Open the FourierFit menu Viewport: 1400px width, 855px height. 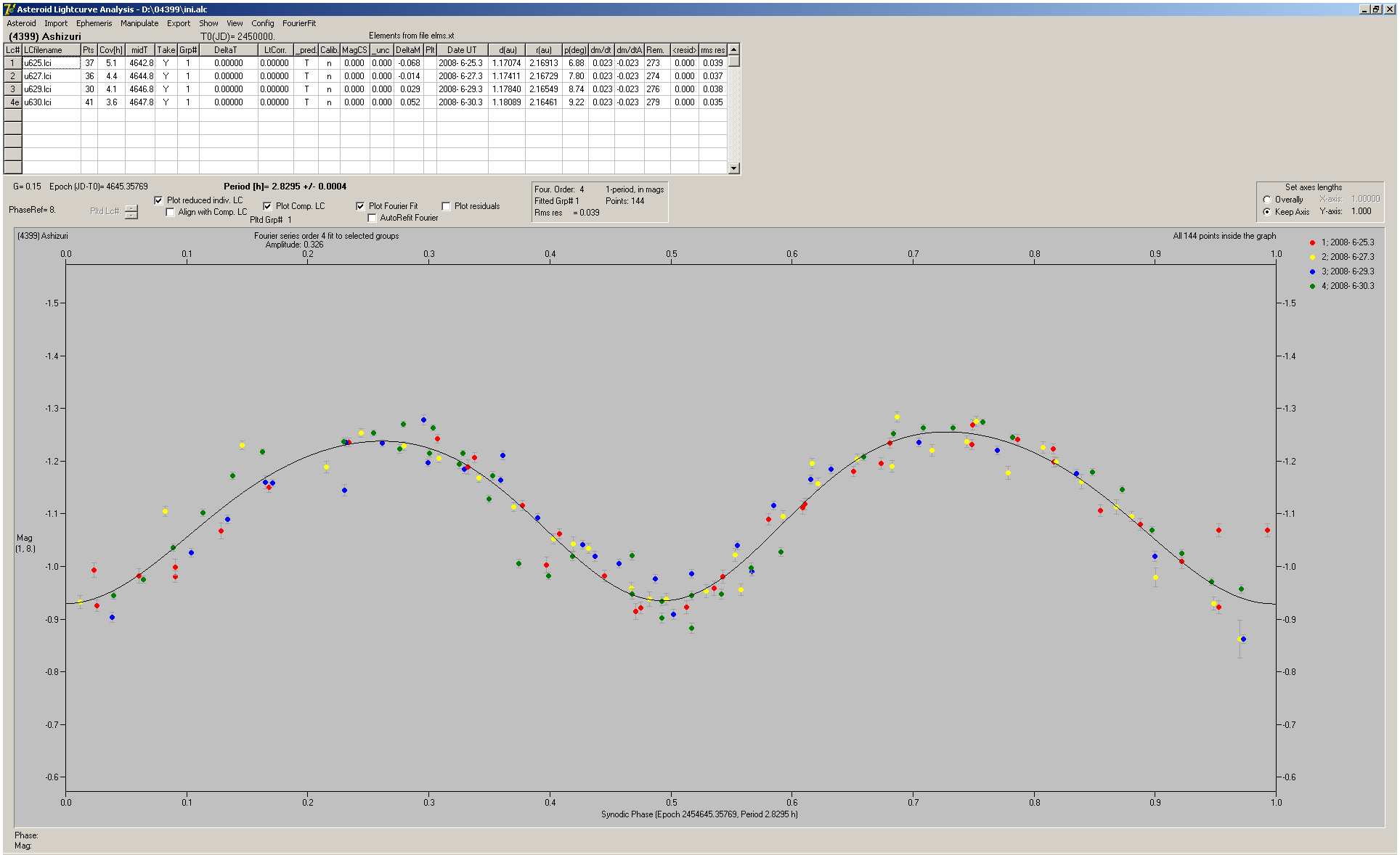coord(299,23)
